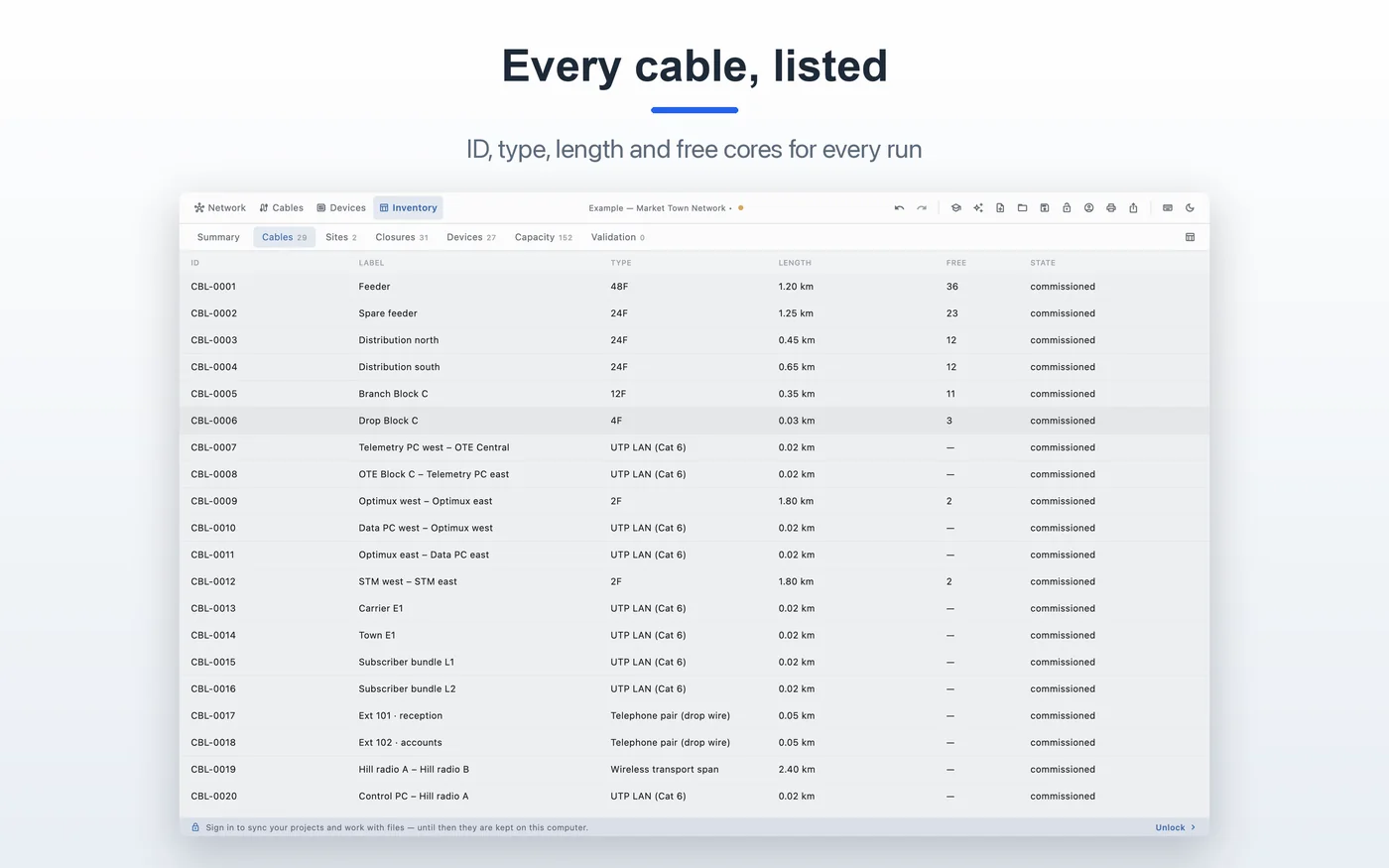
Task: Sort by the ID column header
Action: [194, 263]
